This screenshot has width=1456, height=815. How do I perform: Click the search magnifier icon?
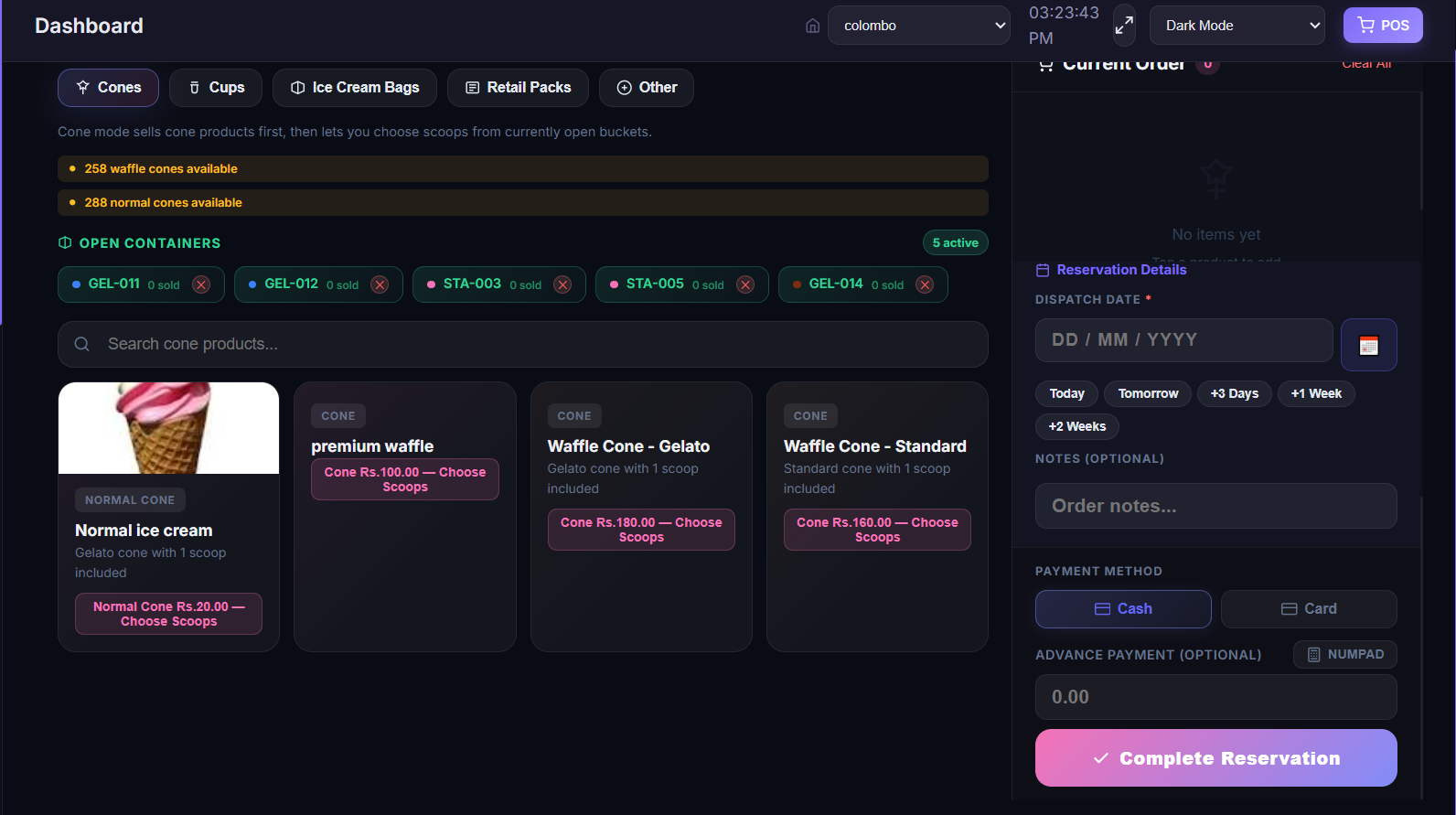pos(81,344)
